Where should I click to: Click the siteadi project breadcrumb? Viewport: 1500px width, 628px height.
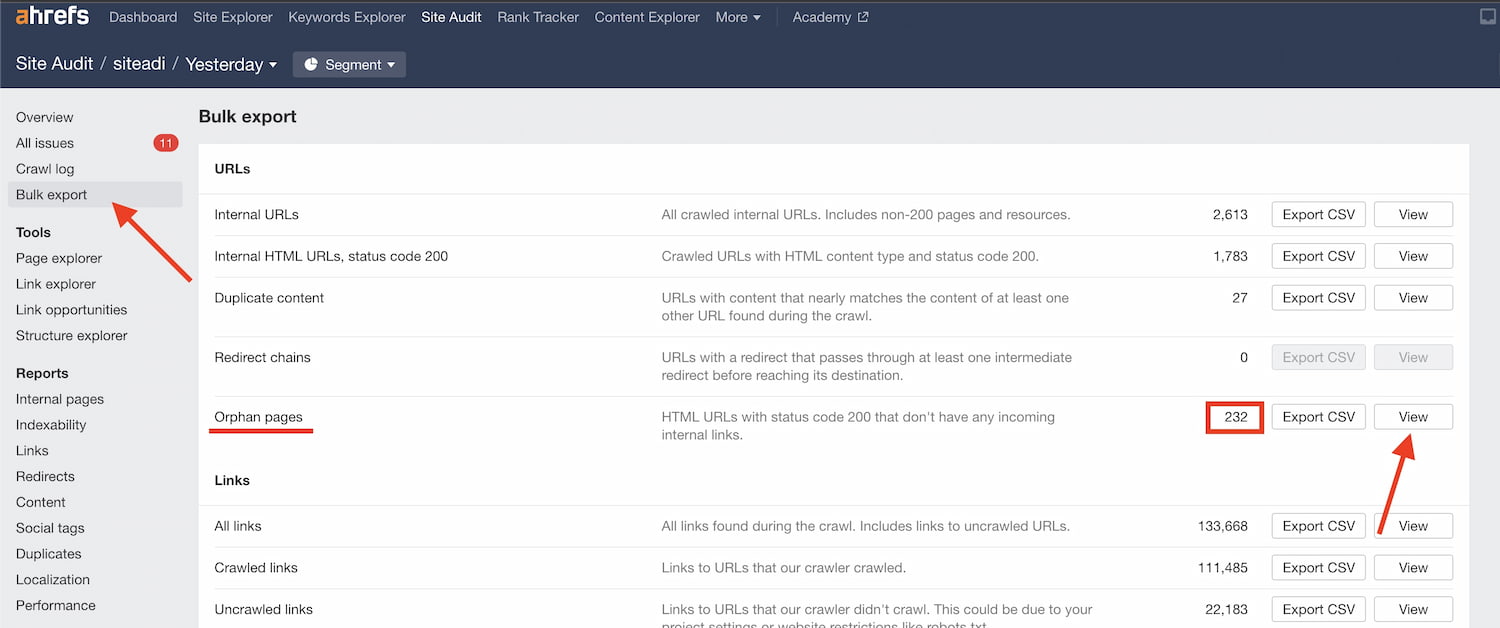[139, 65]
